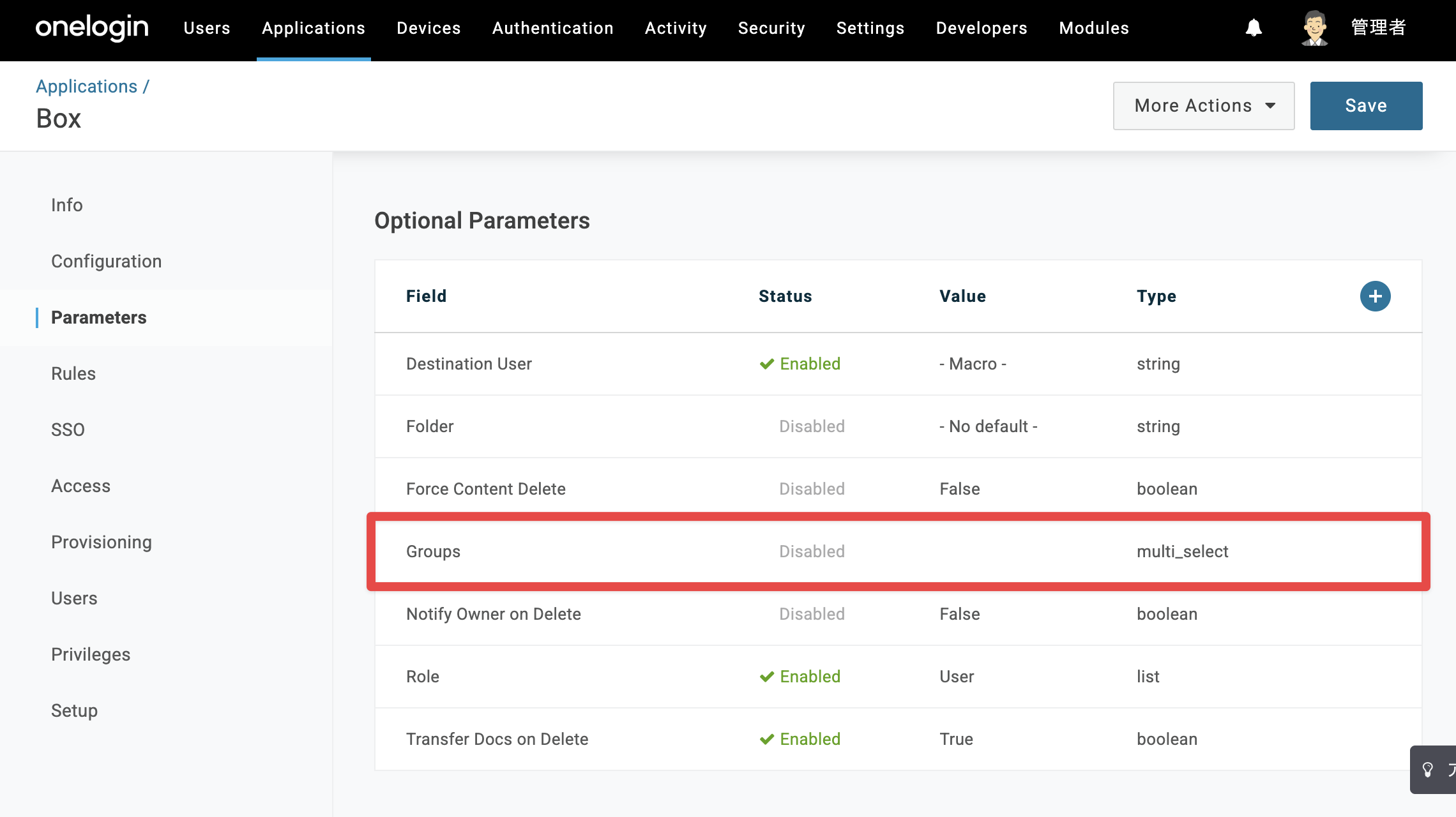1456x817 pixels.
Task: Switch to the Provisioning tab
Action: (x=102, y=542)
